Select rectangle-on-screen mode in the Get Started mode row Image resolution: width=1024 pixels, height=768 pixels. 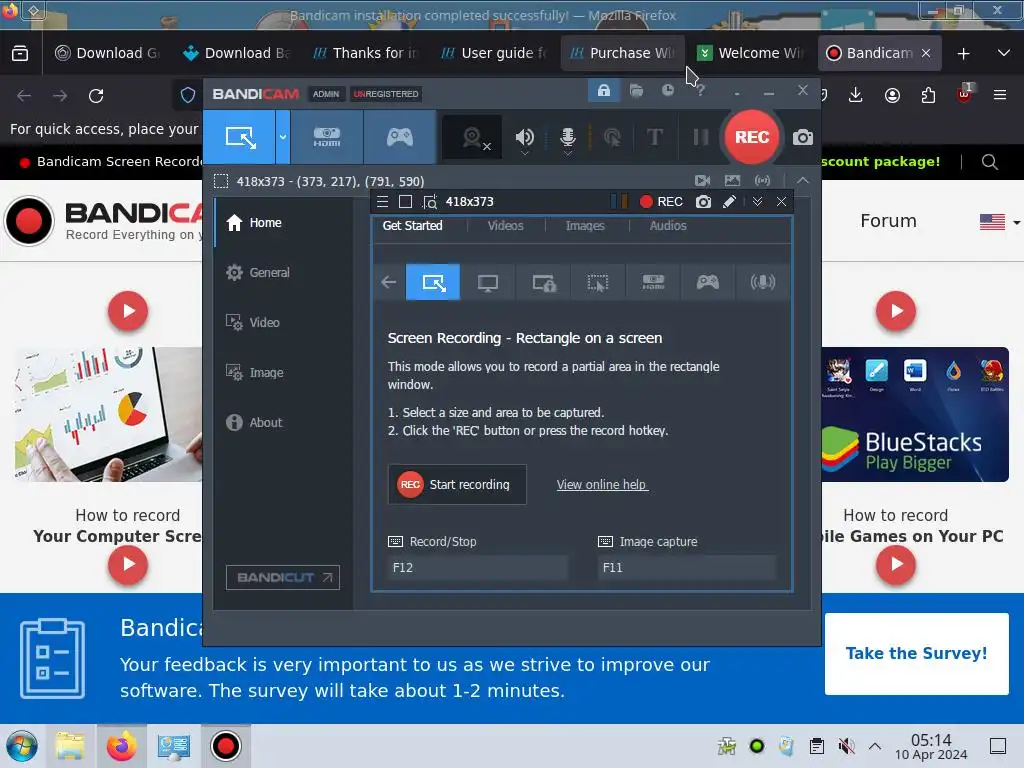(433, 282)
